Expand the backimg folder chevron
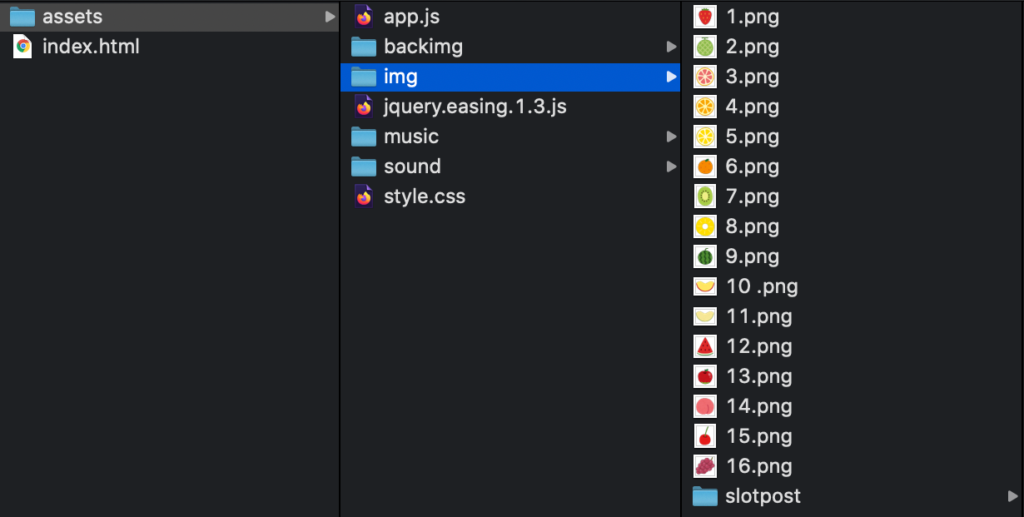The width and height of the screenshot is (1024, 517). pos(671,46)
